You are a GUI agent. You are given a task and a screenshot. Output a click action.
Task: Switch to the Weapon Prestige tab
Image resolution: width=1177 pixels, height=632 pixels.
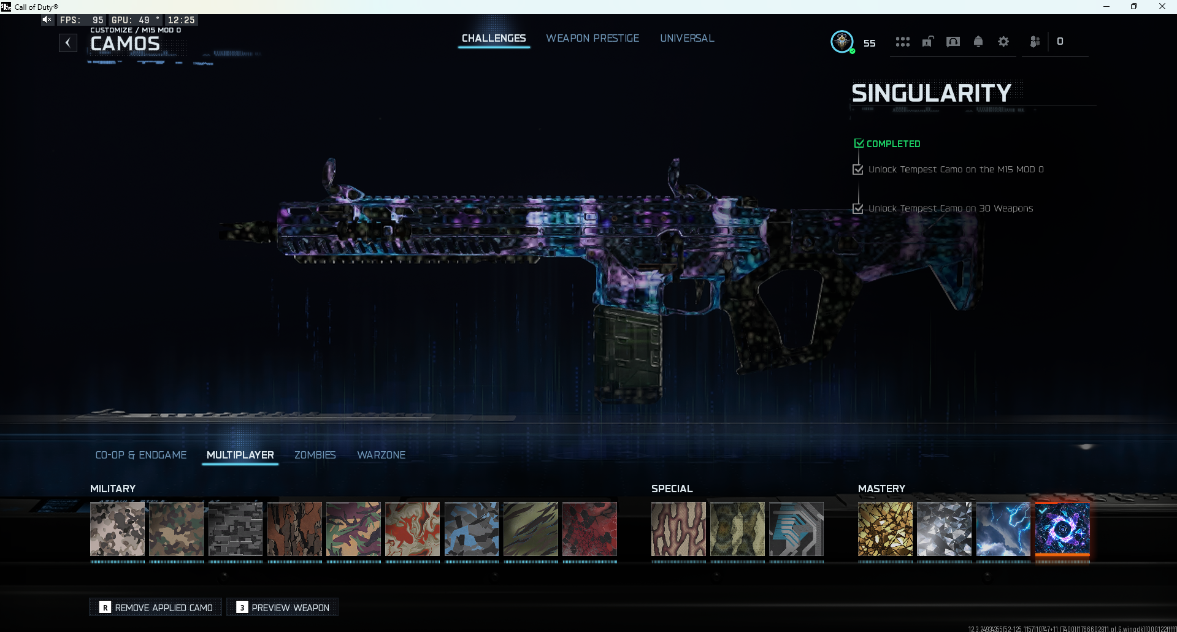(x=592, y=38)
